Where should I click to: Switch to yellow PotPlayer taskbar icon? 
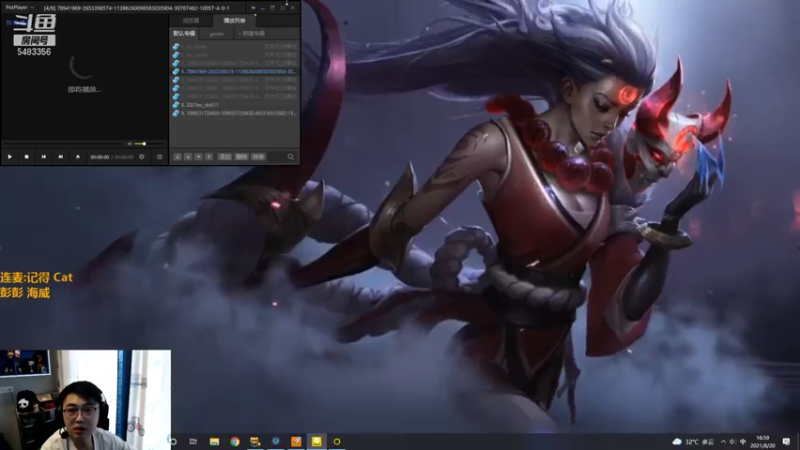coord(316,442)
